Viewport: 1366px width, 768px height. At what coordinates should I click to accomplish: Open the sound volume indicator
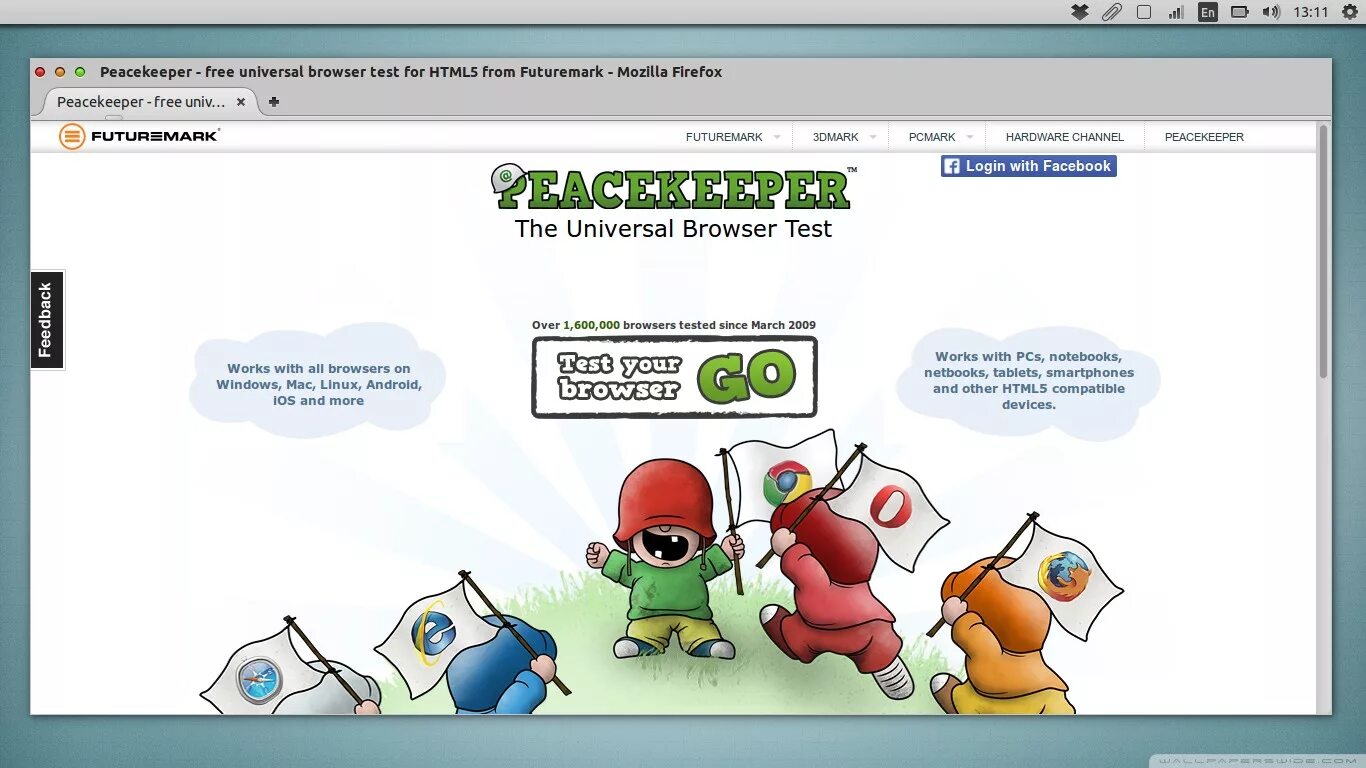pyautogui.click(x=1271, y=12)
